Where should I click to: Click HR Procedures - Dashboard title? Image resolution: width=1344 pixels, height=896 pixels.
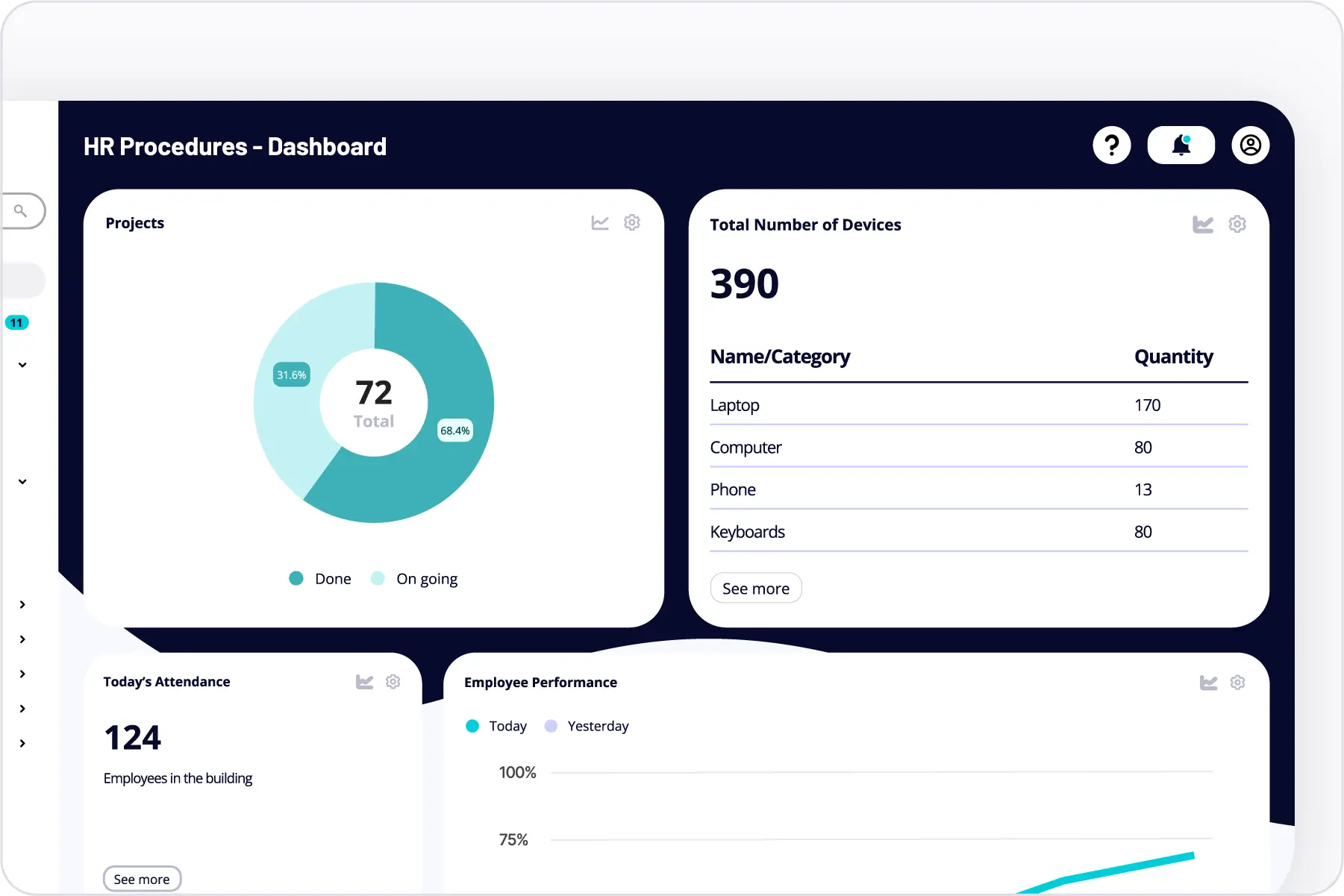(x=235, y=146)
